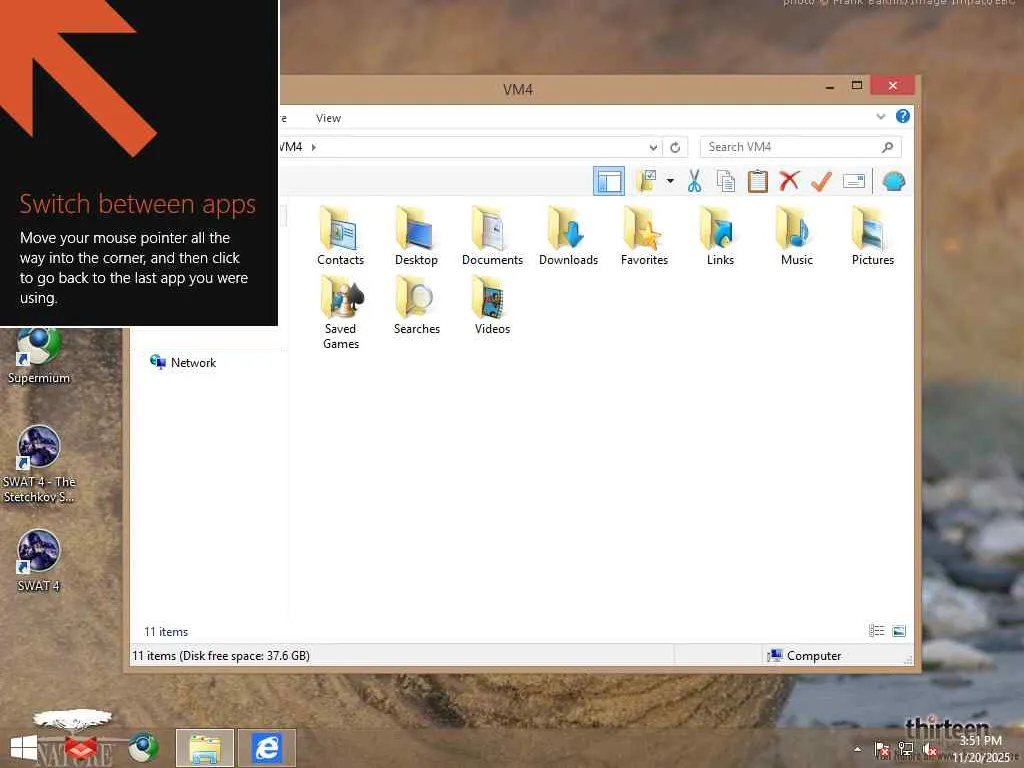The width and height of the screenshot is (1024, 768).
Task: Open Internet Explorer from taskbar
Action: [266, 748]
